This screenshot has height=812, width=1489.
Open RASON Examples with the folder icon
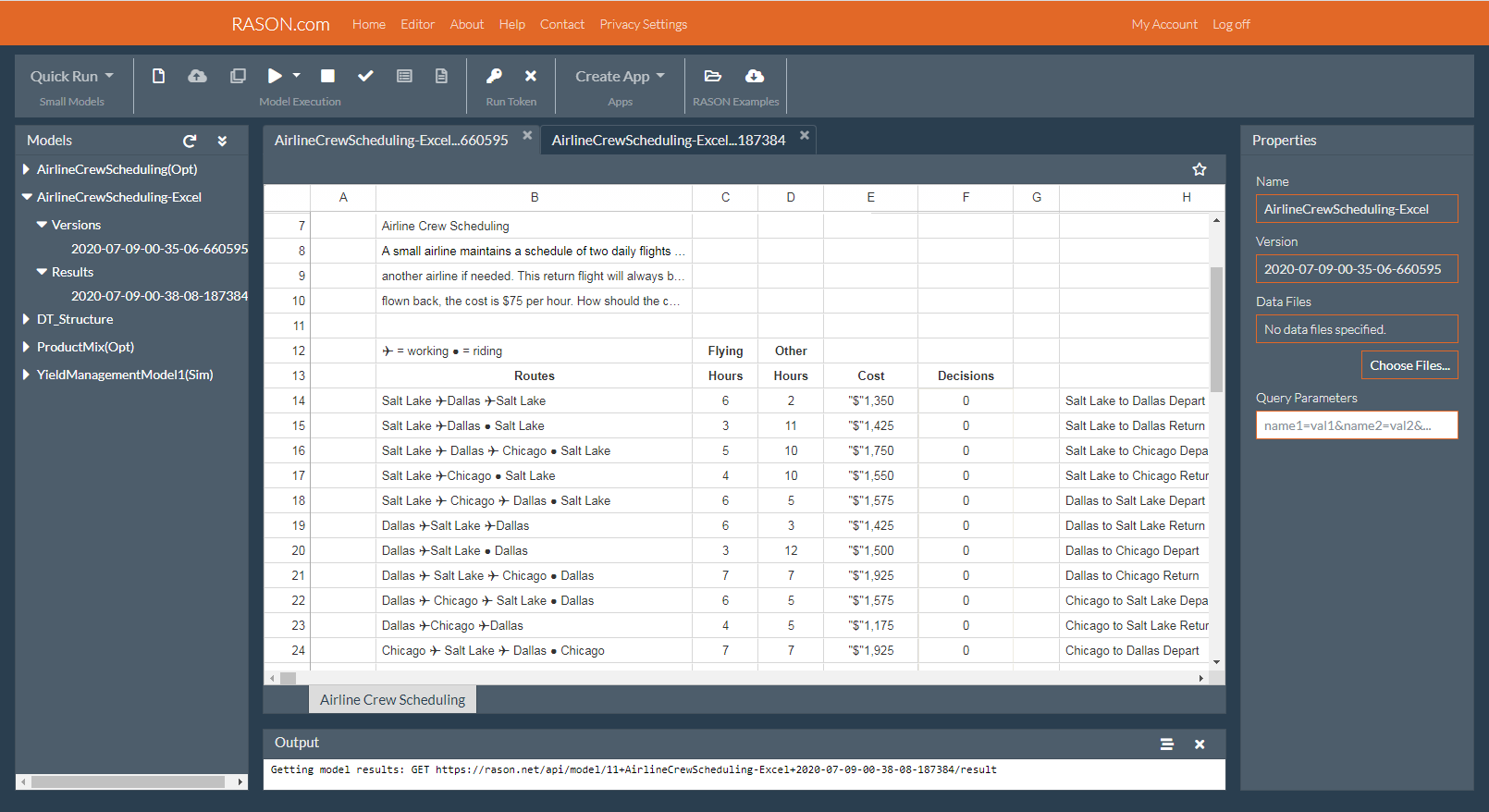(712, 76)
